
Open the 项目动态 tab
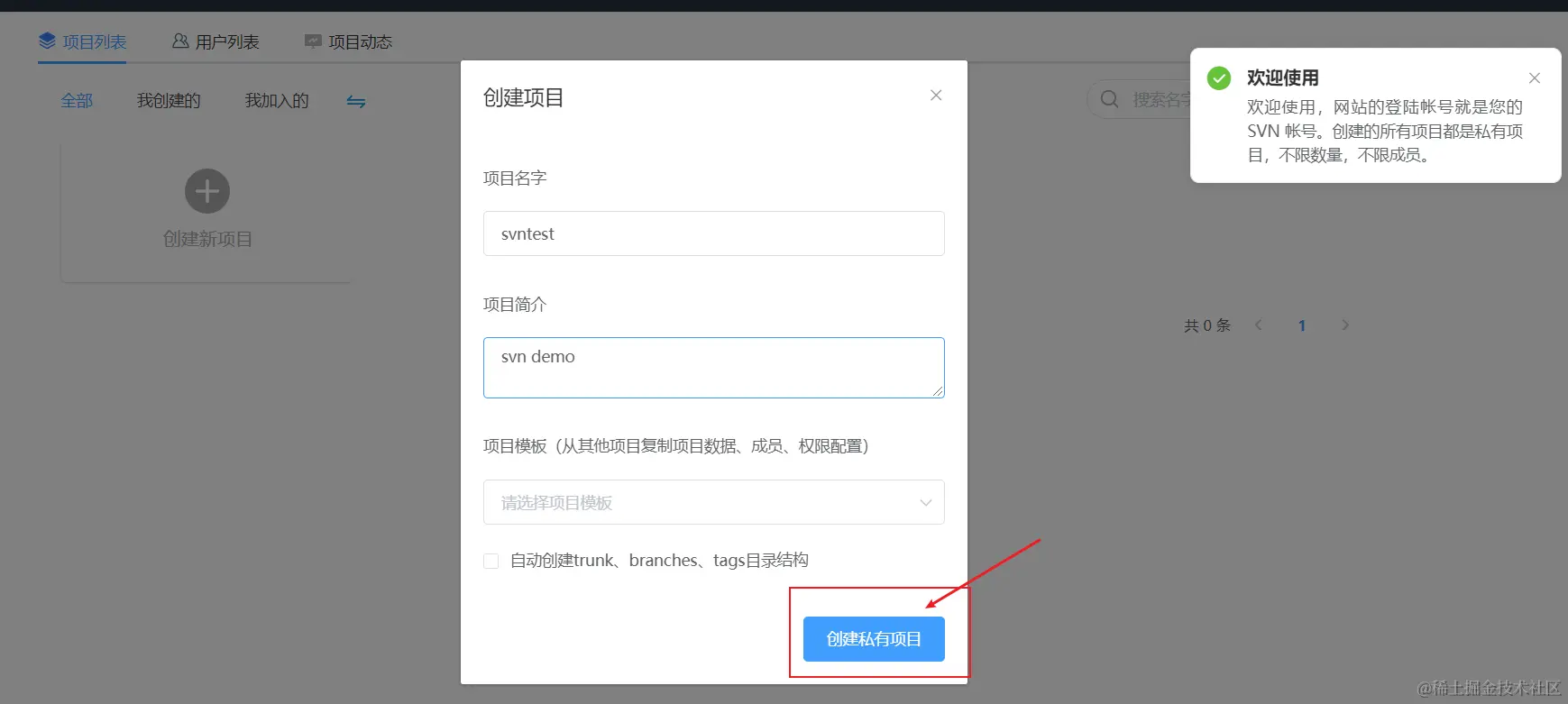[x=348, y=41]
